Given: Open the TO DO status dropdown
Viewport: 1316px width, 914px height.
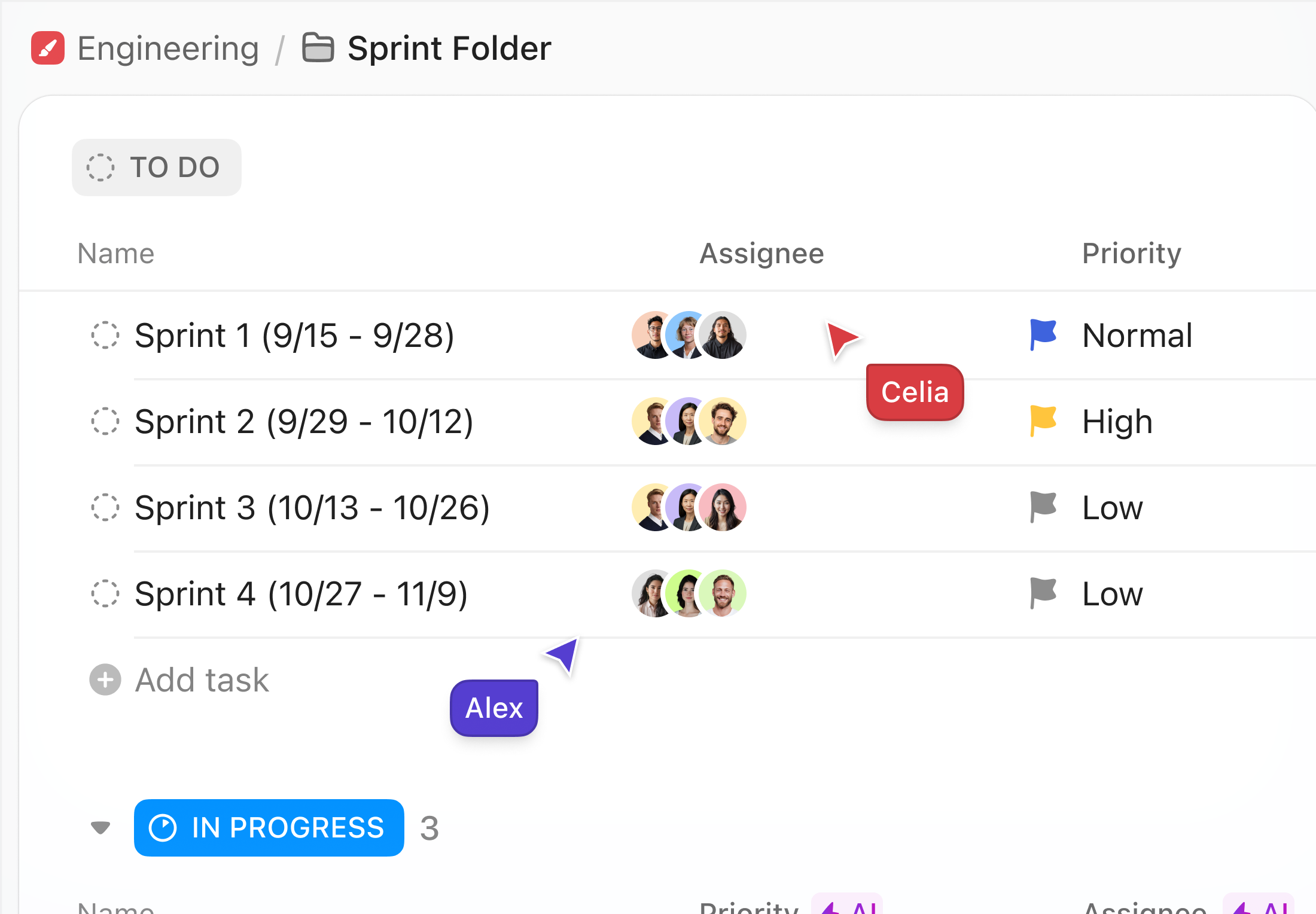Looking at the screenshot, I should (x=157, y=167).
